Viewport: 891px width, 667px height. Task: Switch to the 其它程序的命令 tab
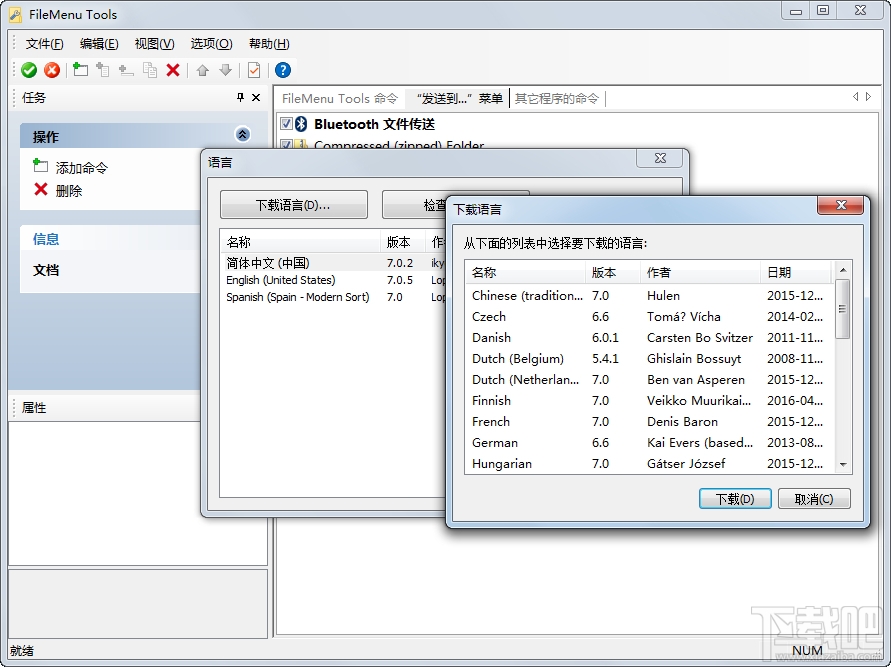pyautogui.click(x=556, y=98)
